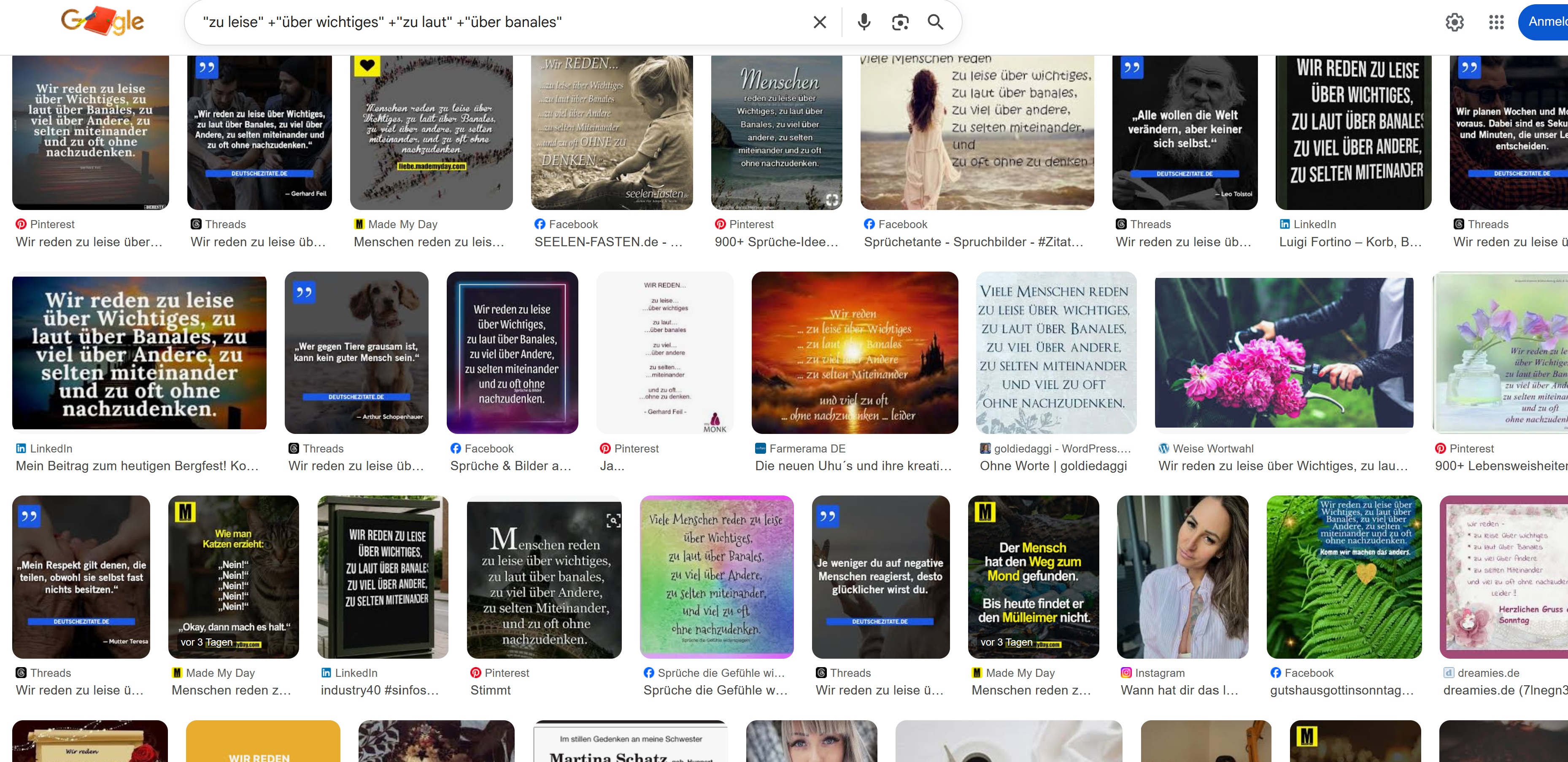Click the dreamies.de result title

1503,690
